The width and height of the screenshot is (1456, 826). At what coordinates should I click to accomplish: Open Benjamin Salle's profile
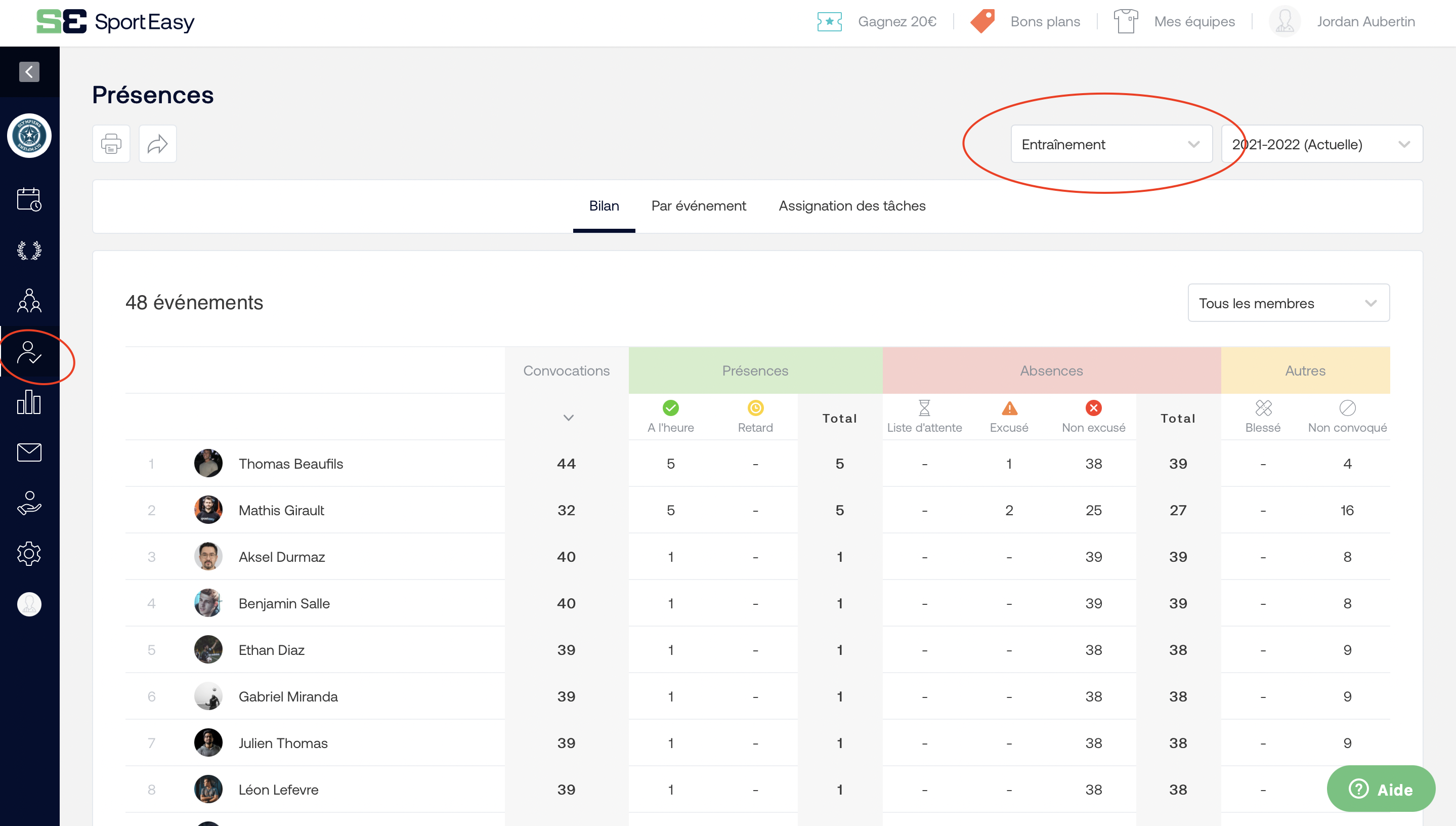pos(284,603)
